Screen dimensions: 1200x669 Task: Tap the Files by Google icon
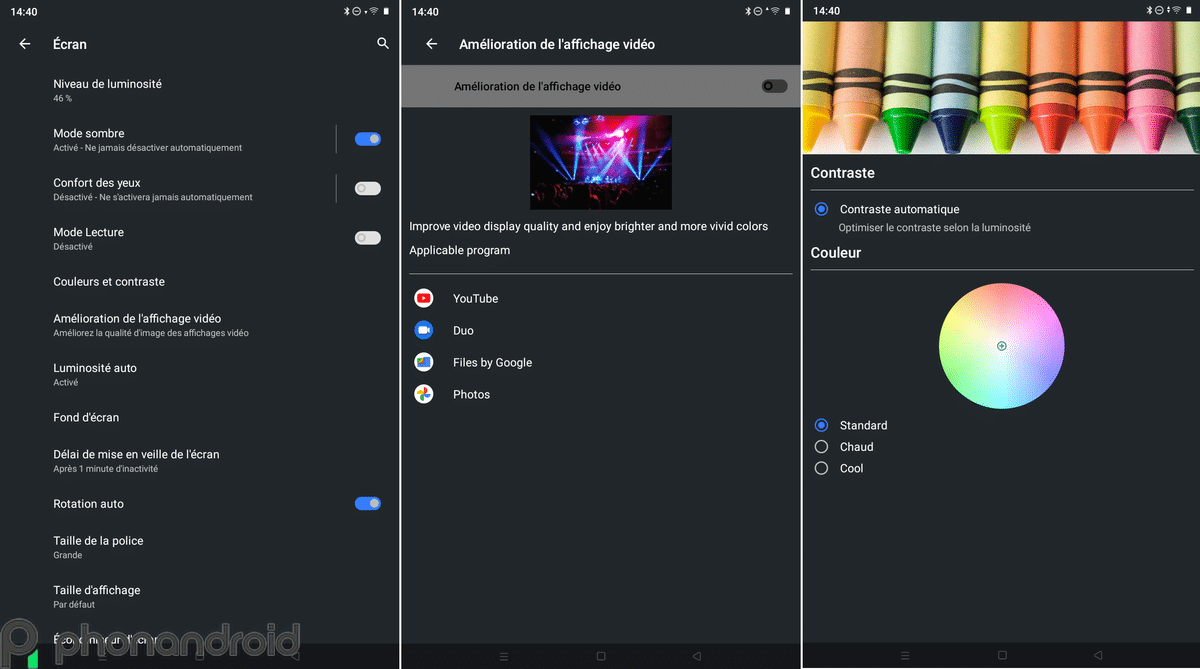point(424,362)
